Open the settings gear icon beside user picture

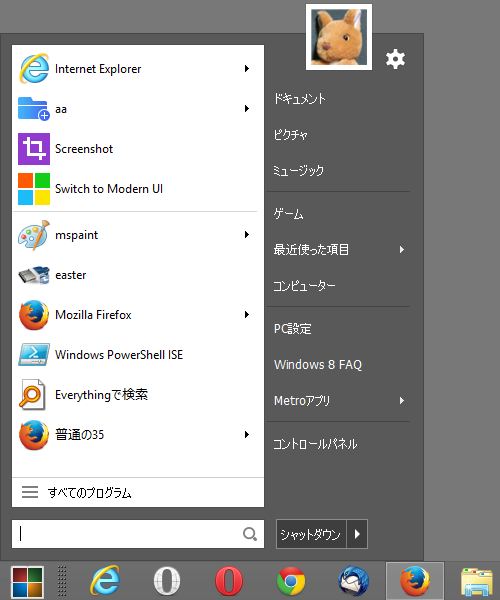pos(395,59)
